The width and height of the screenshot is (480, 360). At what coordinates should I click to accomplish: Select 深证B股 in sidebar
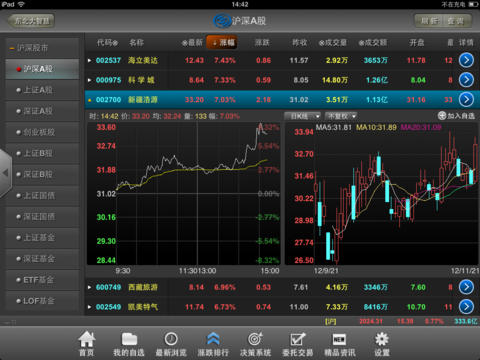tap(42, 174)
